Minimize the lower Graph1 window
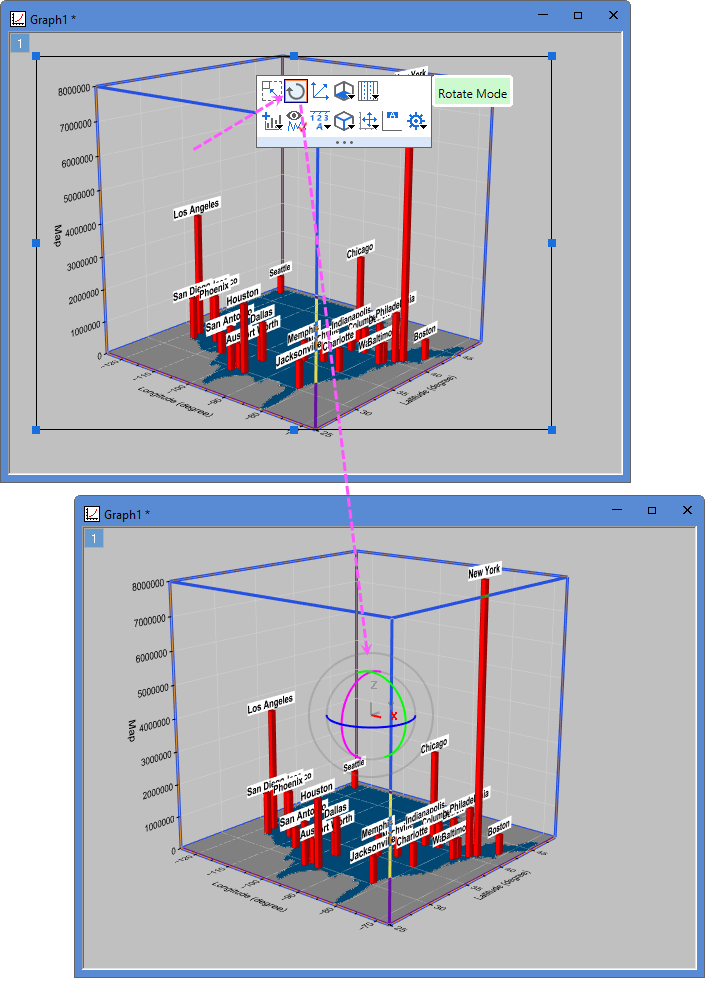This screenshot has height=983, width=706. [x=618, y=510]
